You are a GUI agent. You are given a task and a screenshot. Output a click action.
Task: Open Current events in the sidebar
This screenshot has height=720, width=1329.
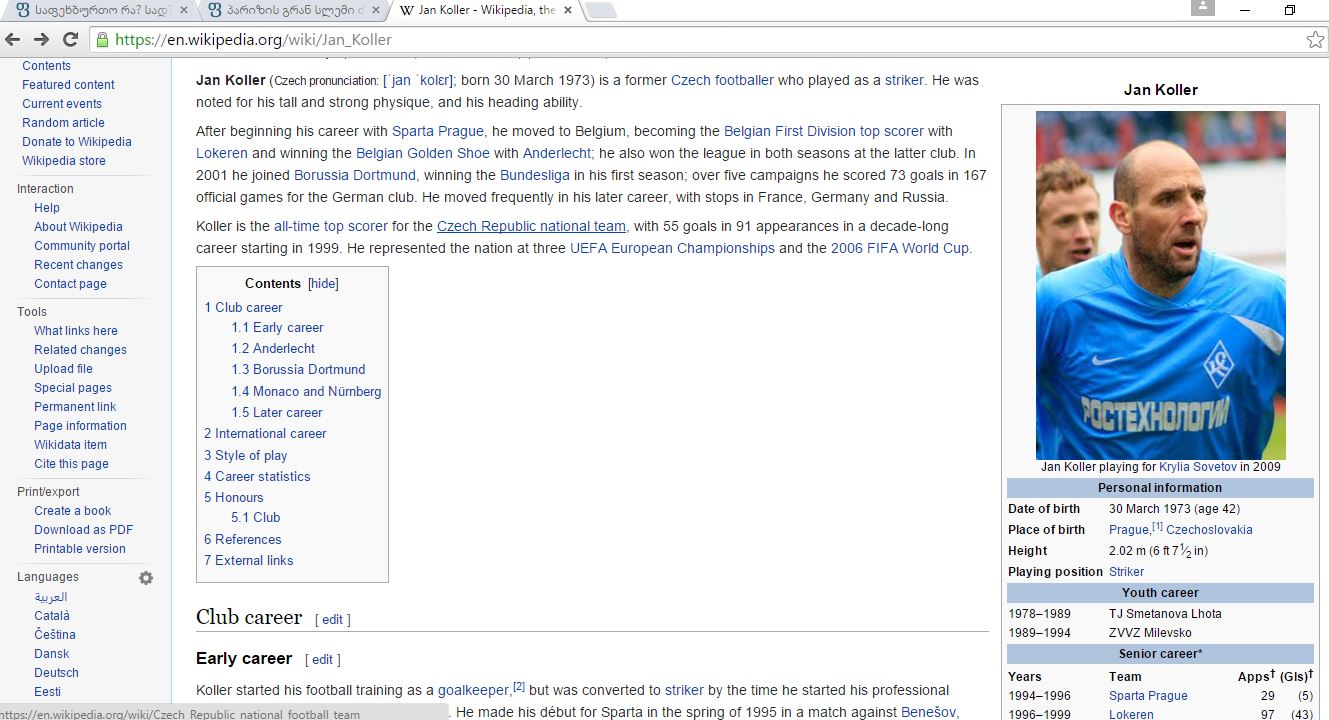point(62,104)
